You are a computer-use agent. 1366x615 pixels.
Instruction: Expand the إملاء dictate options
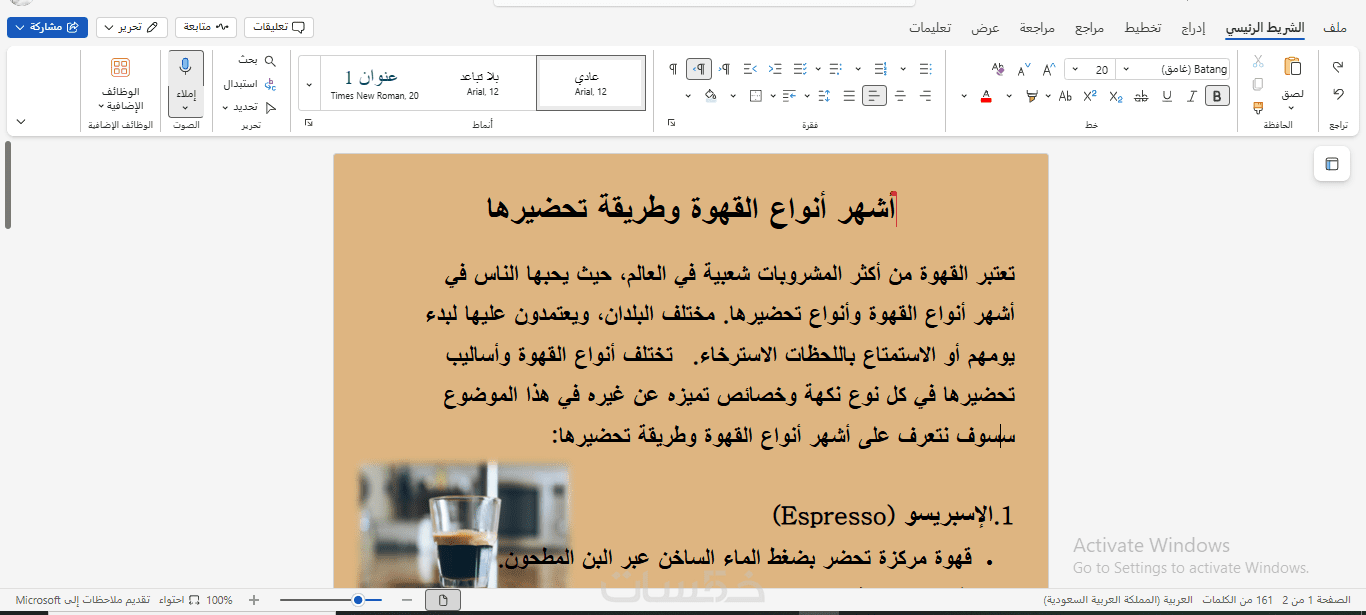coord(186,107)
